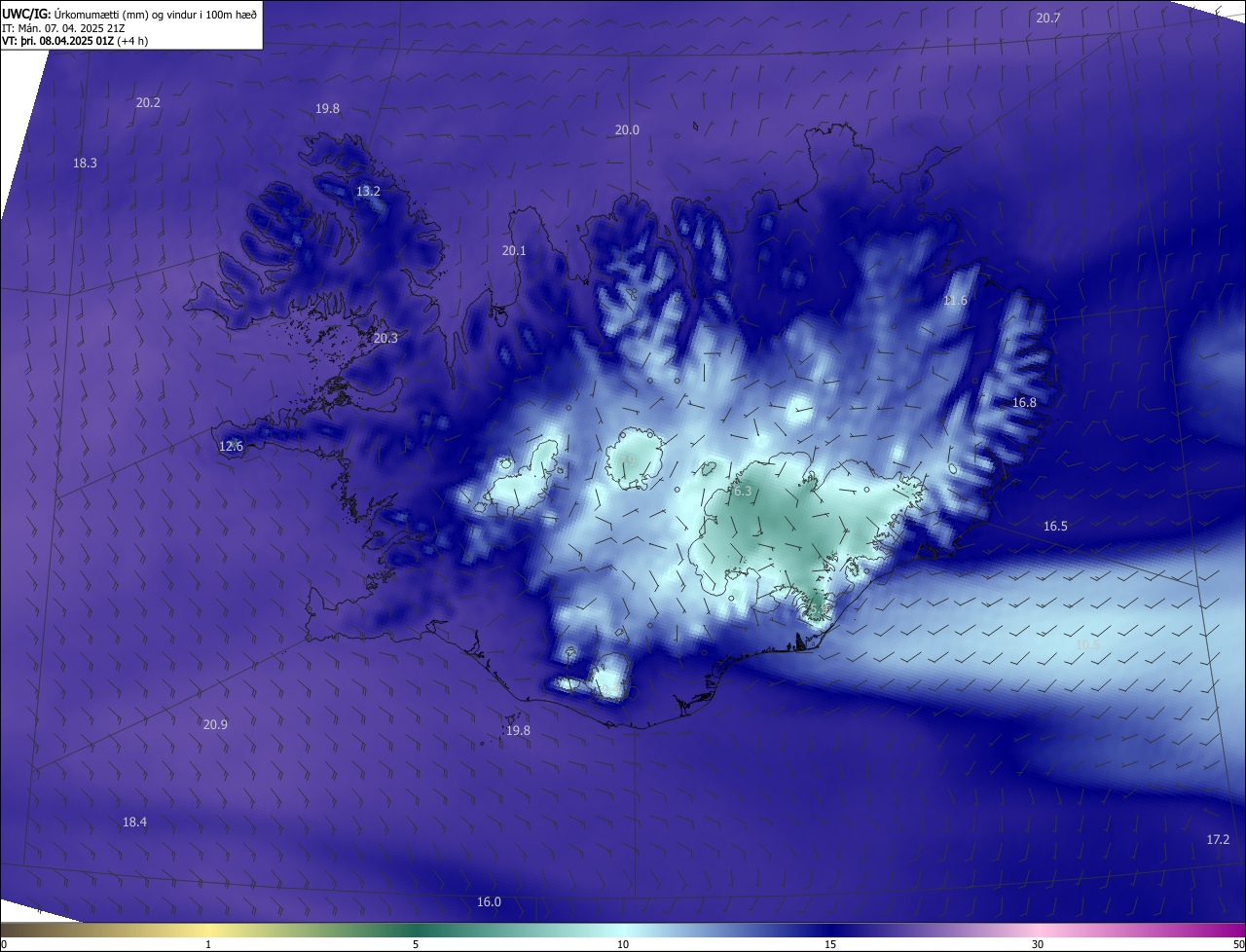Click the 16.0 value label
The width and height of the screenshot is (1246, 952).
(x=489, y=901)
